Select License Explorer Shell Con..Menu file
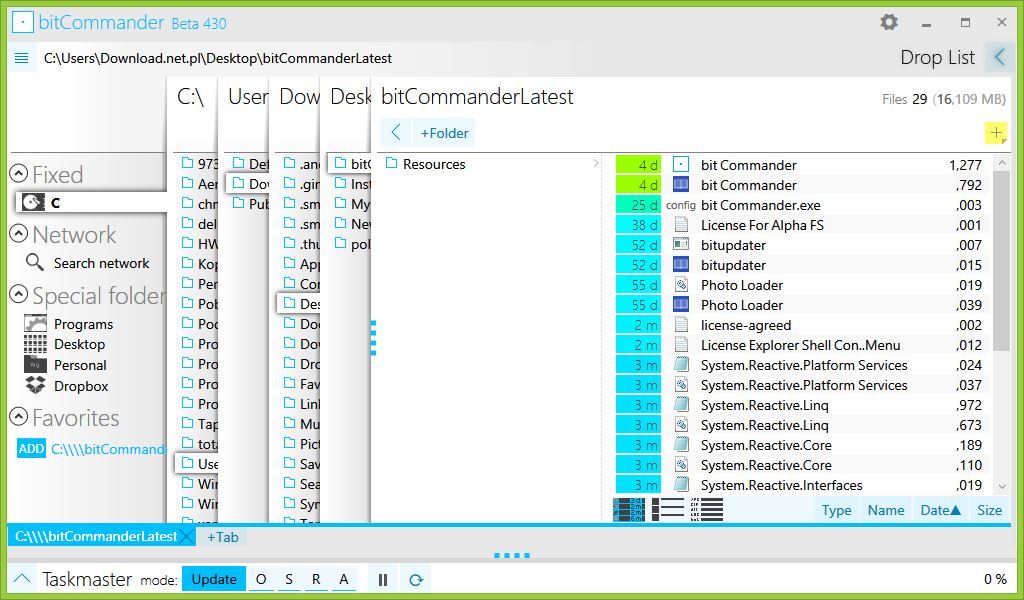Viewport: 1024px width, 600px height. [x=803, y=345]
